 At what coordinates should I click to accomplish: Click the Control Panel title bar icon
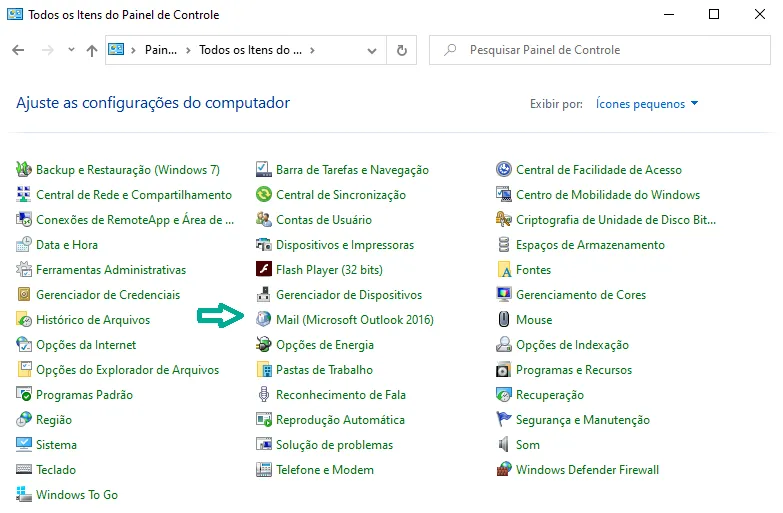[14, 14]
